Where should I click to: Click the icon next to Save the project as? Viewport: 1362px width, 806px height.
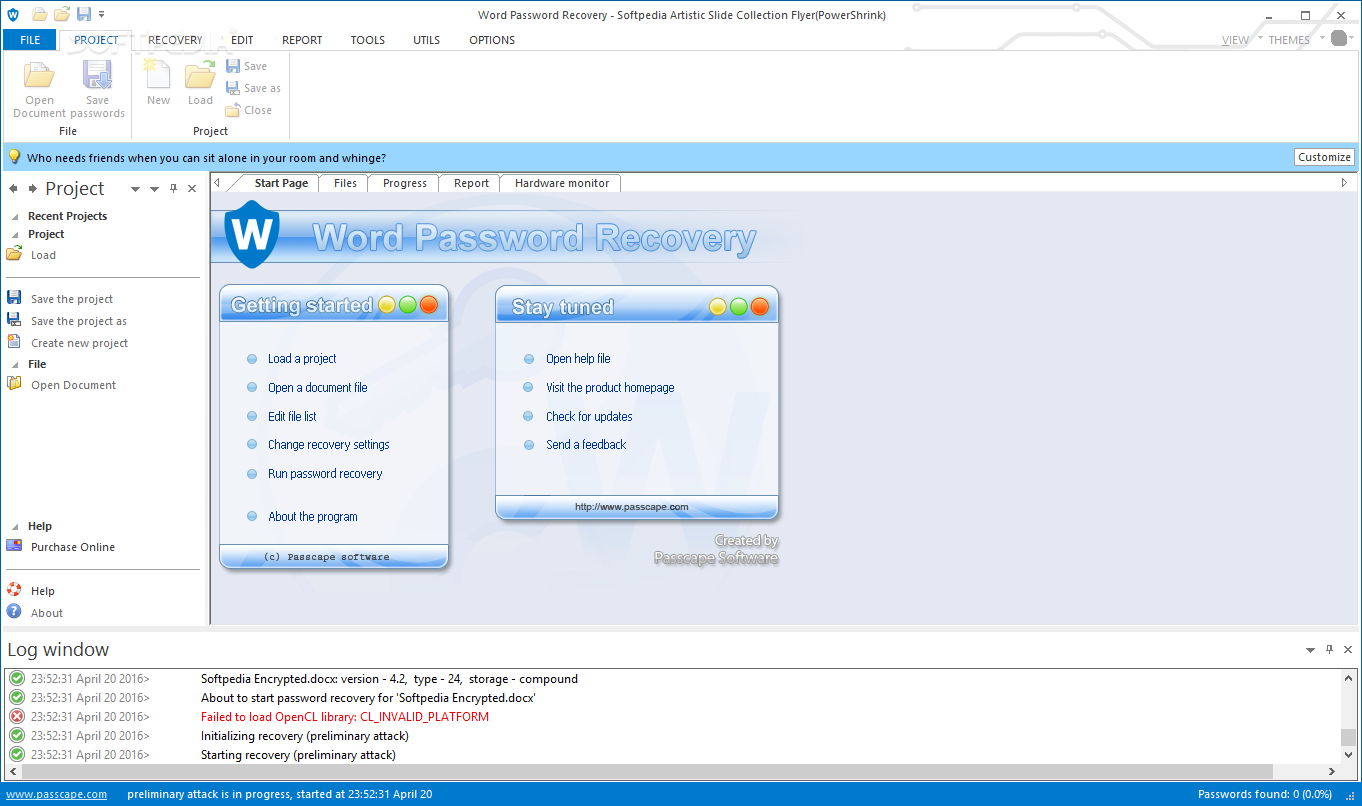point(14,320)
